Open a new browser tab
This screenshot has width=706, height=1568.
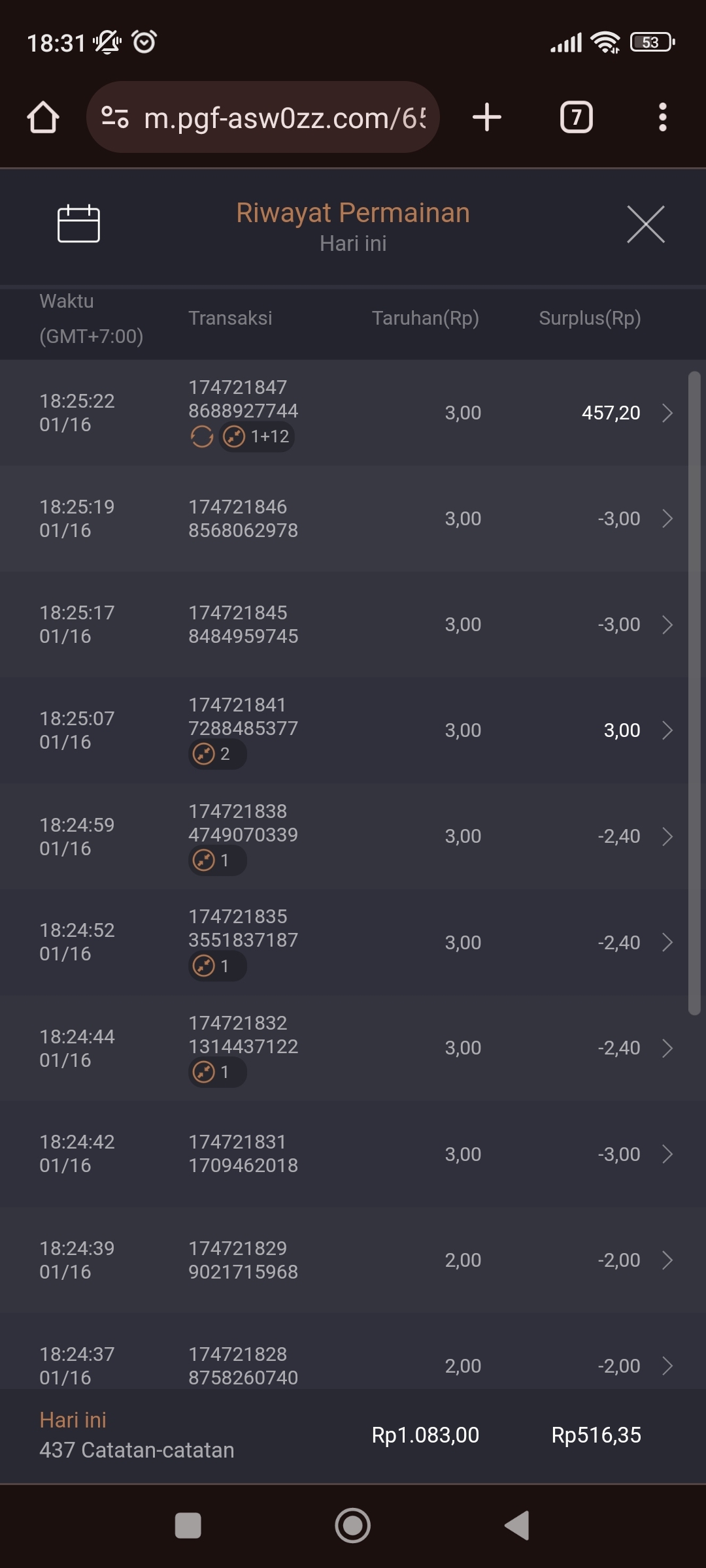[487, 118]
